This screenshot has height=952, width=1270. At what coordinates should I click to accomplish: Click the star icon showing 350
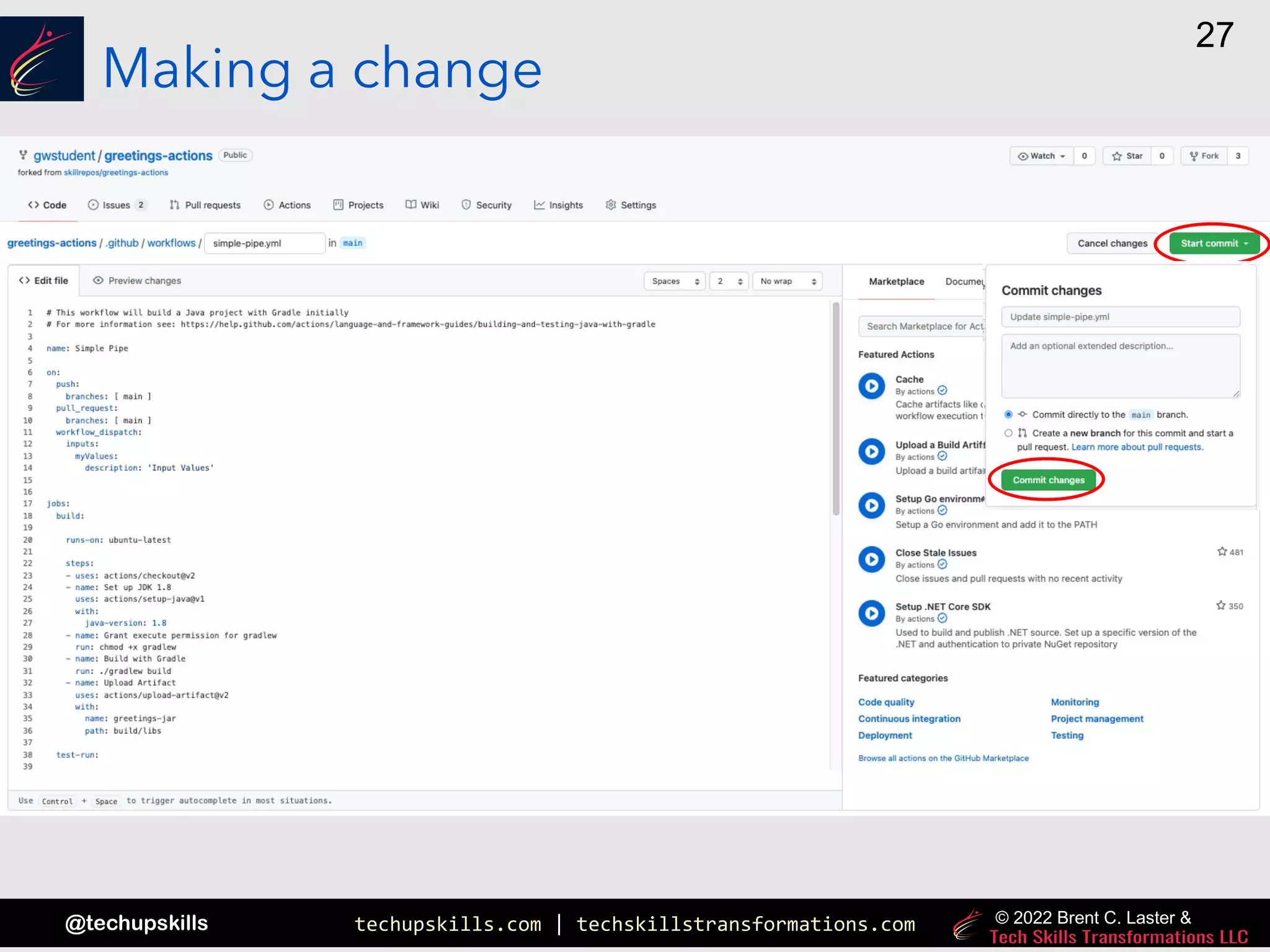pos(1220,606)
